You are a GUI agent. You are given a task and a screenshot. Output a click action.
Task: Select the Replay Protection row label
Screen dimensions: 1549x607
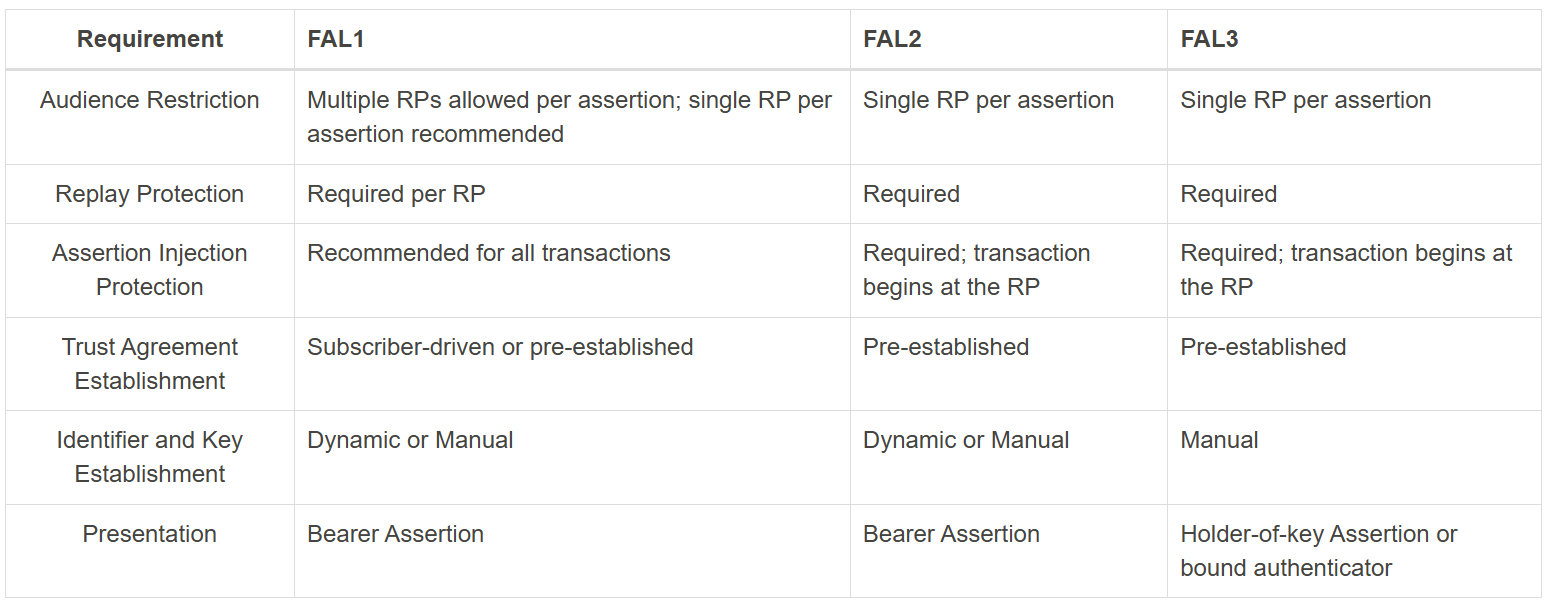click(x=150, y=194)
